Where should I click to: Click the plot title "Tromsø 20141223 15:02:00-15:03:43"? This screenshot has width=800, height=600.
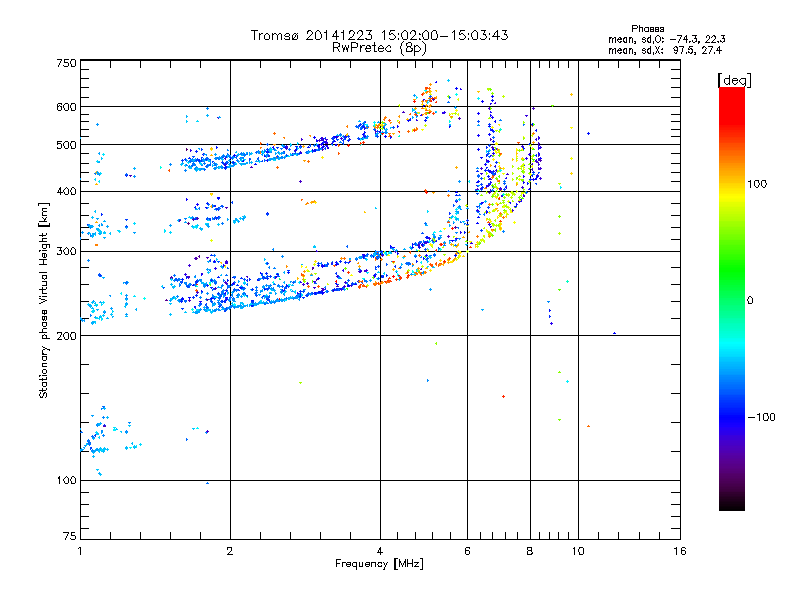[379, 35]
